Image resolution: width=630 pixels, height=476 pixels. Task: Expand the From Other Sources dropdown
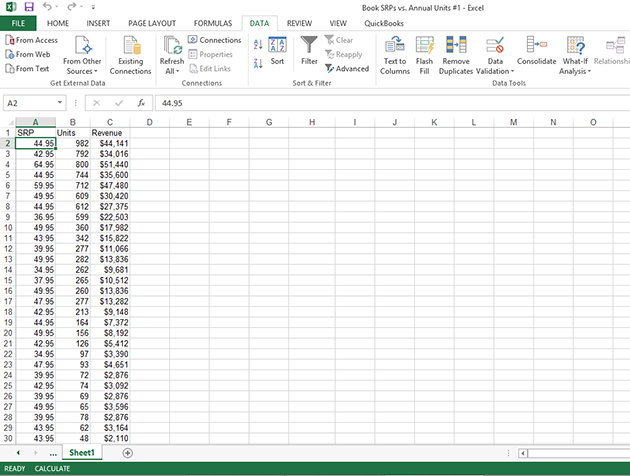(83, 55)
